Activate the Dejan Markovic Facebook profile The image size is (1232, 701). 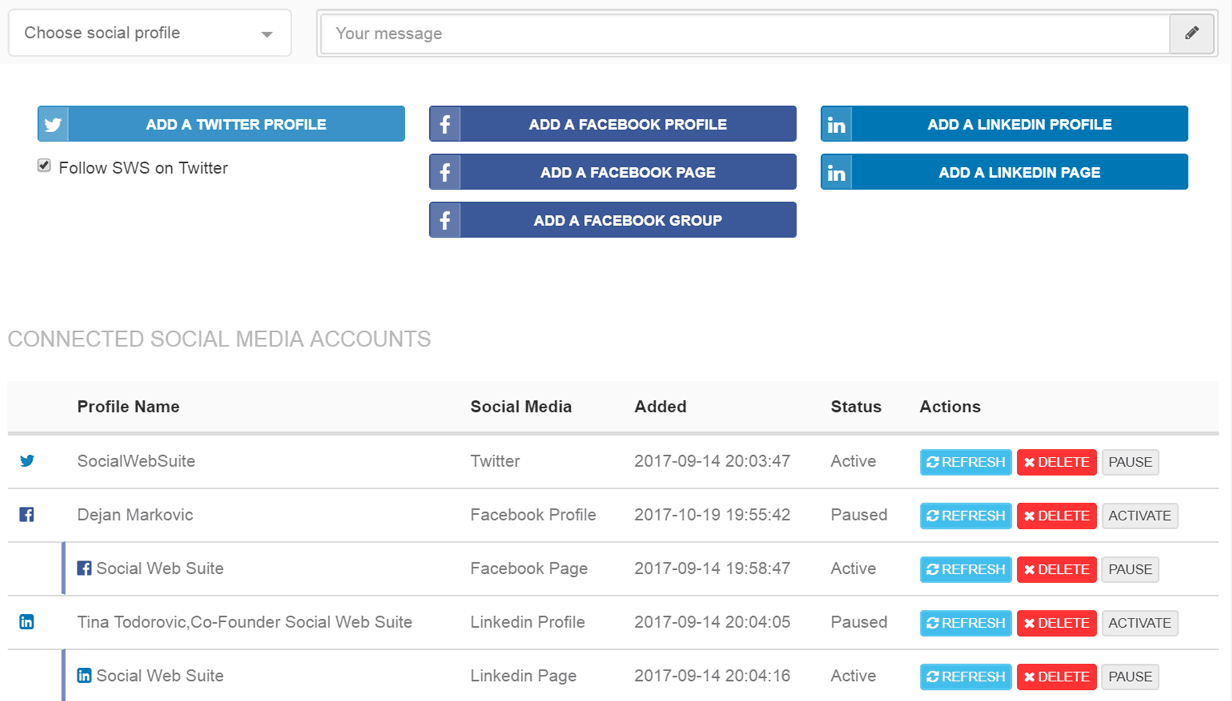click(1139, 516)
